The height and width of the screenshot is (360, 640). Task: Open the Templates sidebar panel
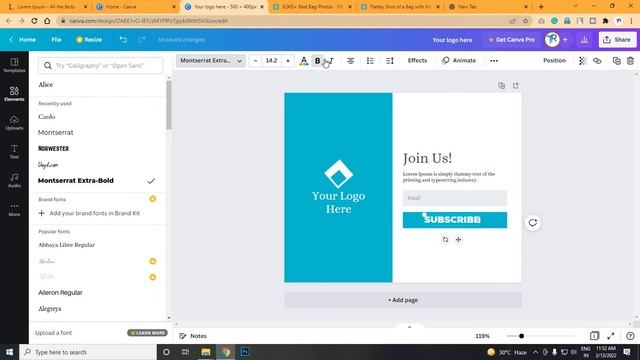point(14,65)
